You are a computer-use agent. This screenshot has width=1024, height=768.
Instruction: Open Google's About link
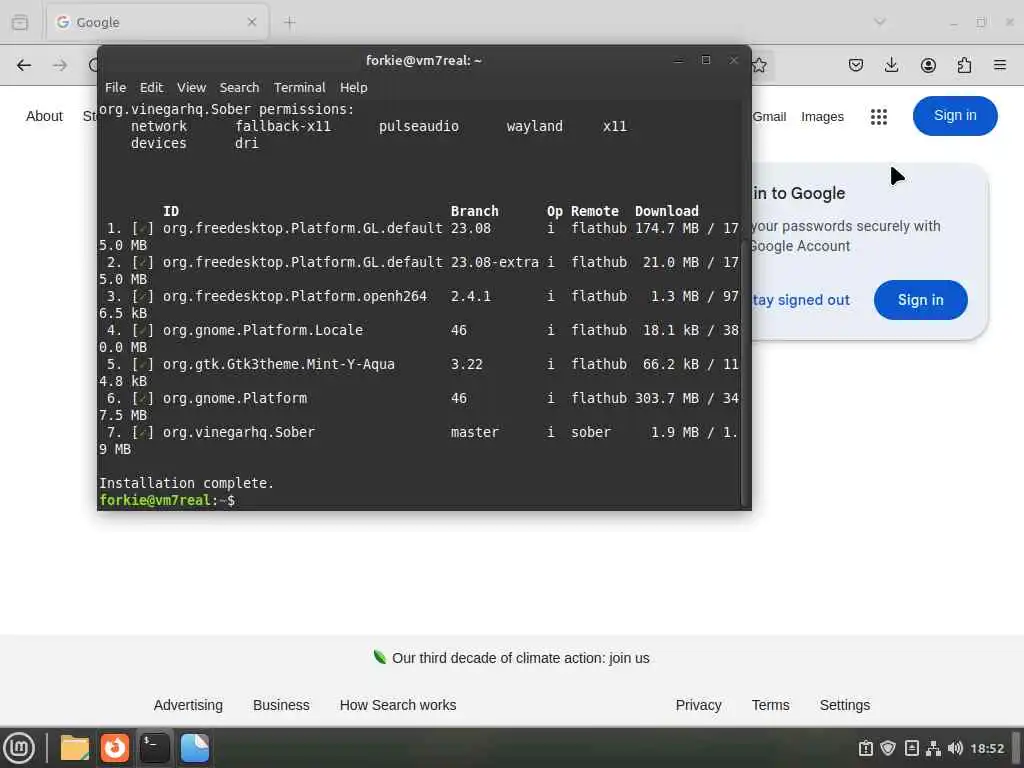pos(44,116)
